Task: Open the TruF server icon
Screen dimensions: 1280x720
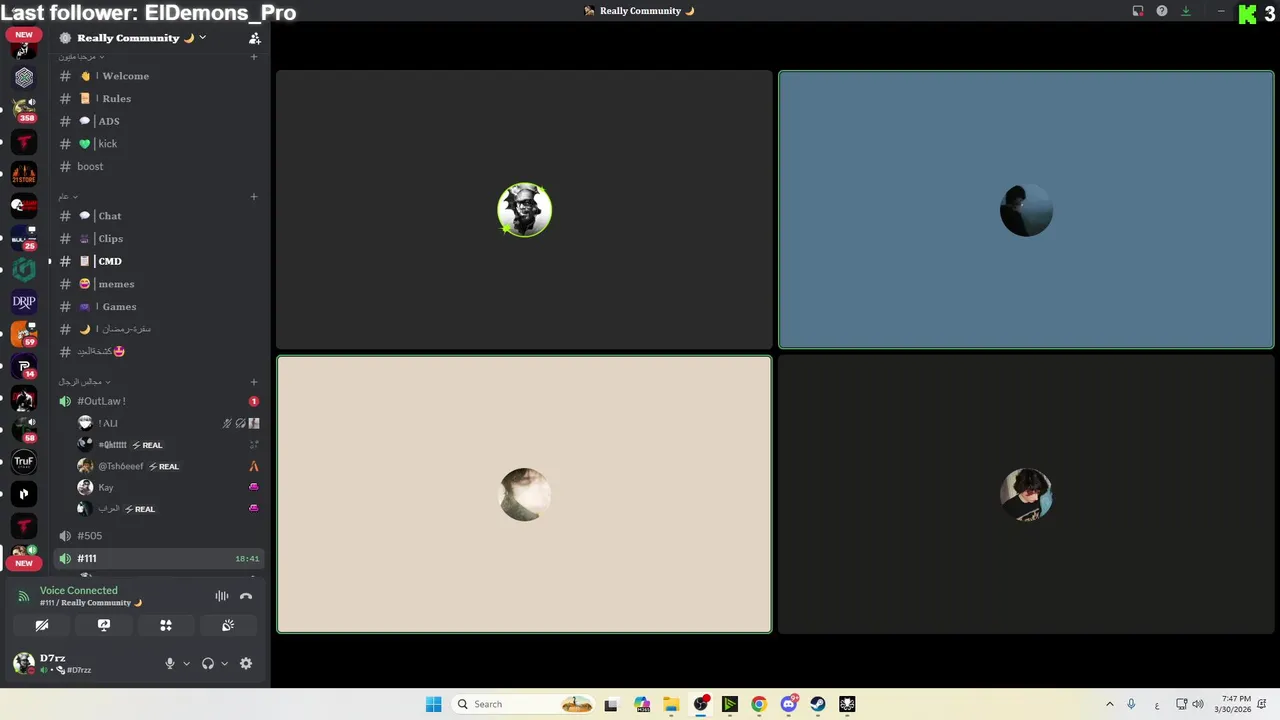Action: [24, 461]
